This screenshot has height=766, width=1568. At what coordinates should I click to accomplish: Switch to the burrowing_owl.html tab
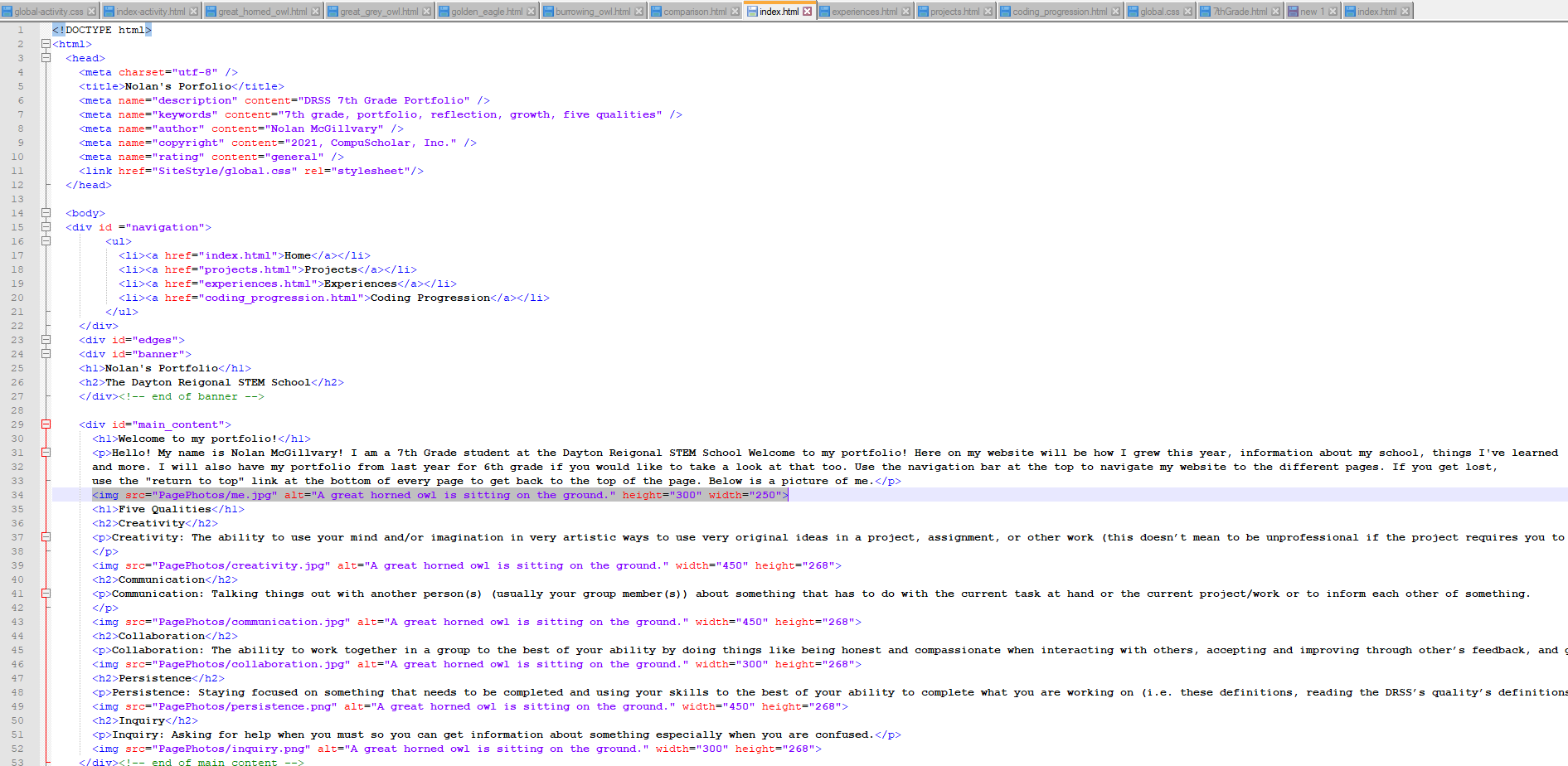(593, 12)
